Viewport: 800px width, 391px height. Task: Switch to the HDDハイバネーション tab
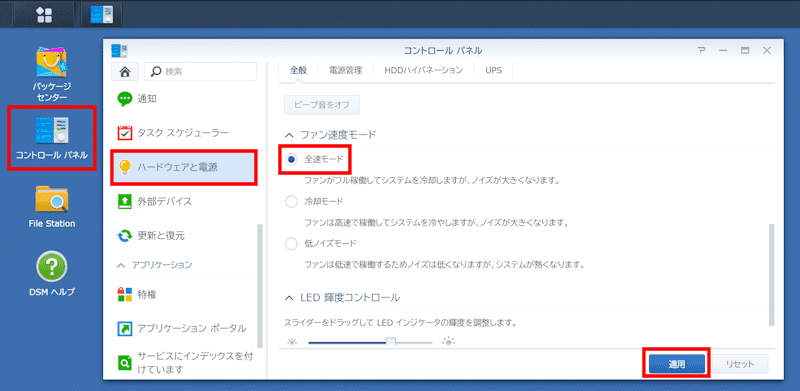point(423,70)
